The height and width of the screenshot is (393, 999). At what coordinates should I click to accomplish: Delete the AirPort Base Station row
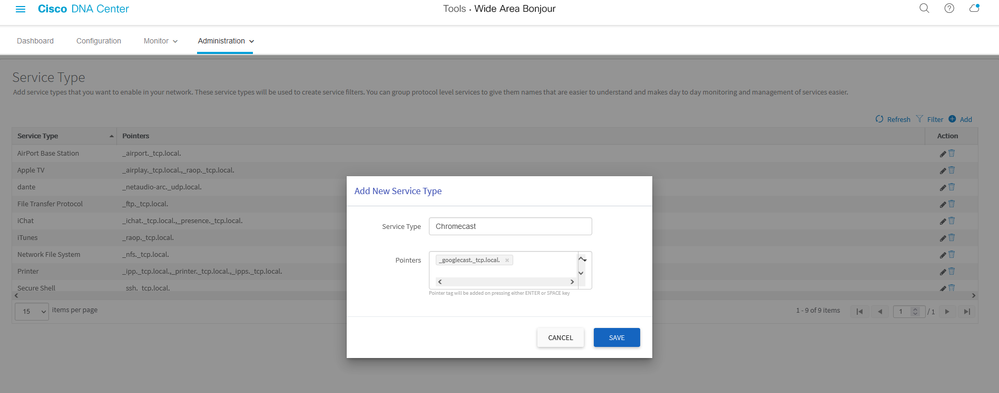(x=952, y=154)
